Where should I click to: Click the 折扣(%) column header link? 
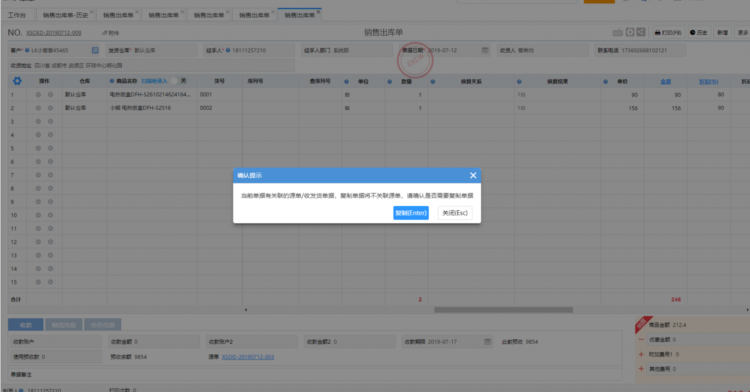click(708, 82)
